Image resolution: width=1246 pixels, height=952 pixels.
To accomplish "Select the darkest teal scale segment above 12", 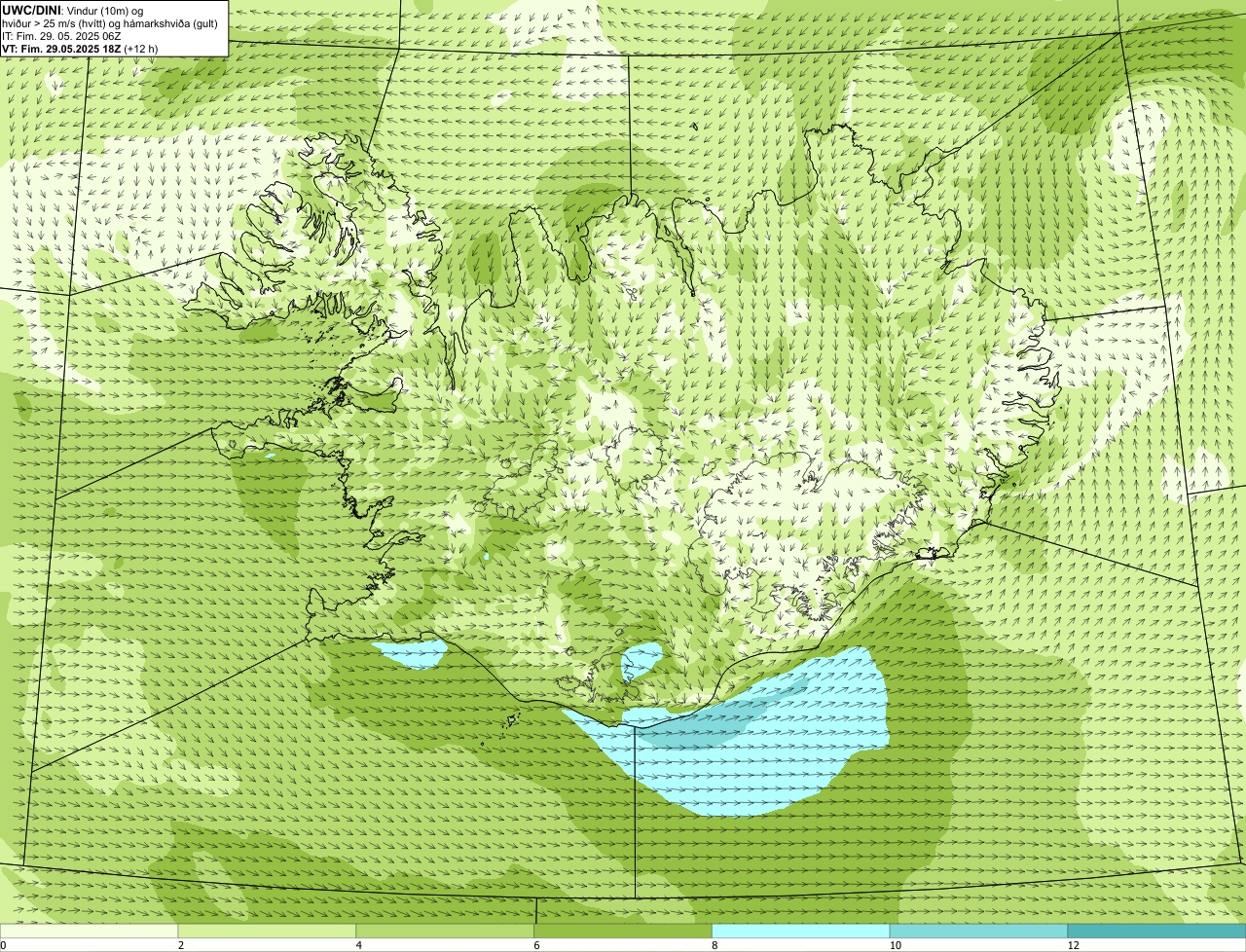I will (x=1156, y=932).
